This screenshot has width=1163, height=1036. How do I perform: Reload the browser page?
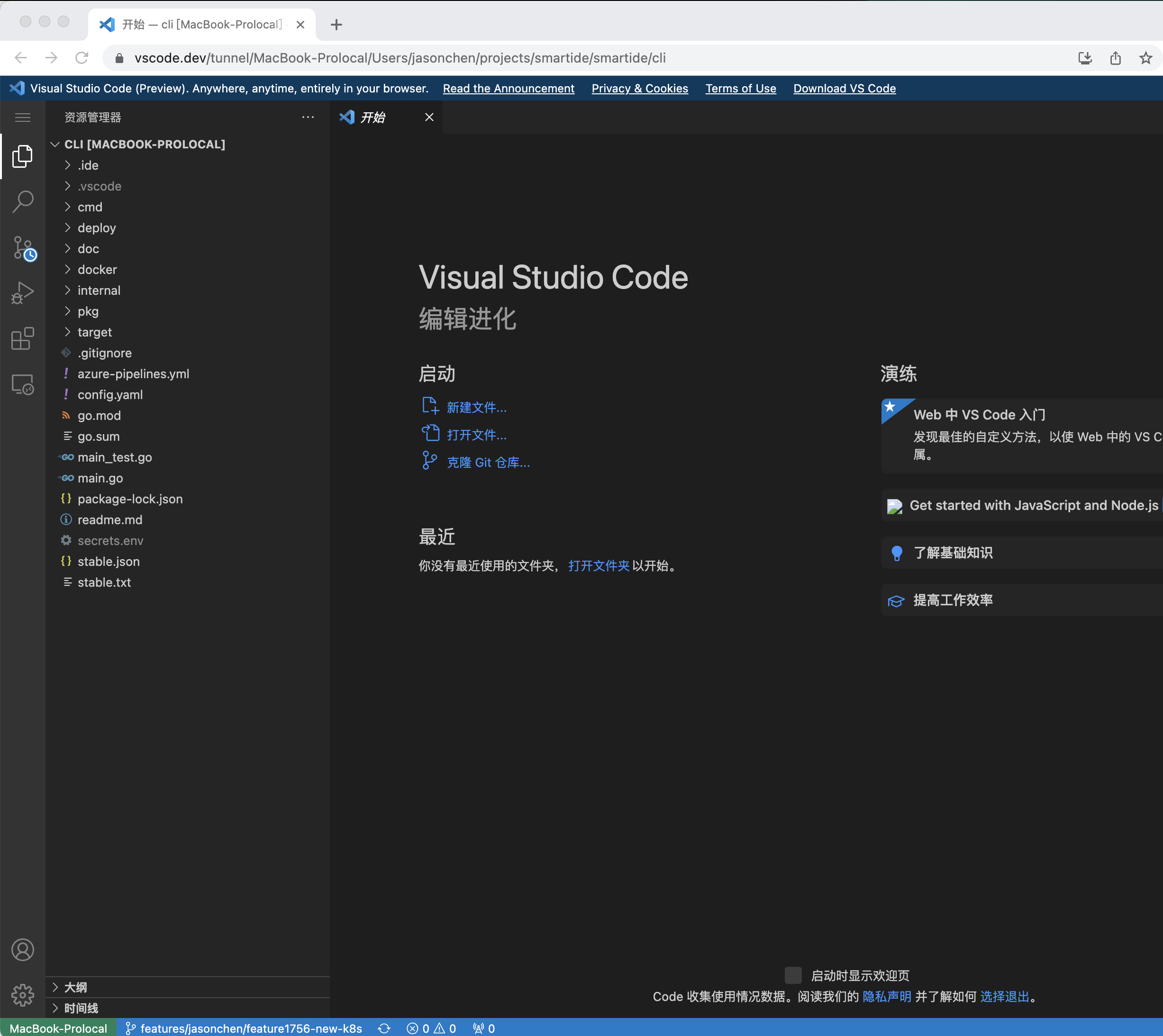click(82, 58)
